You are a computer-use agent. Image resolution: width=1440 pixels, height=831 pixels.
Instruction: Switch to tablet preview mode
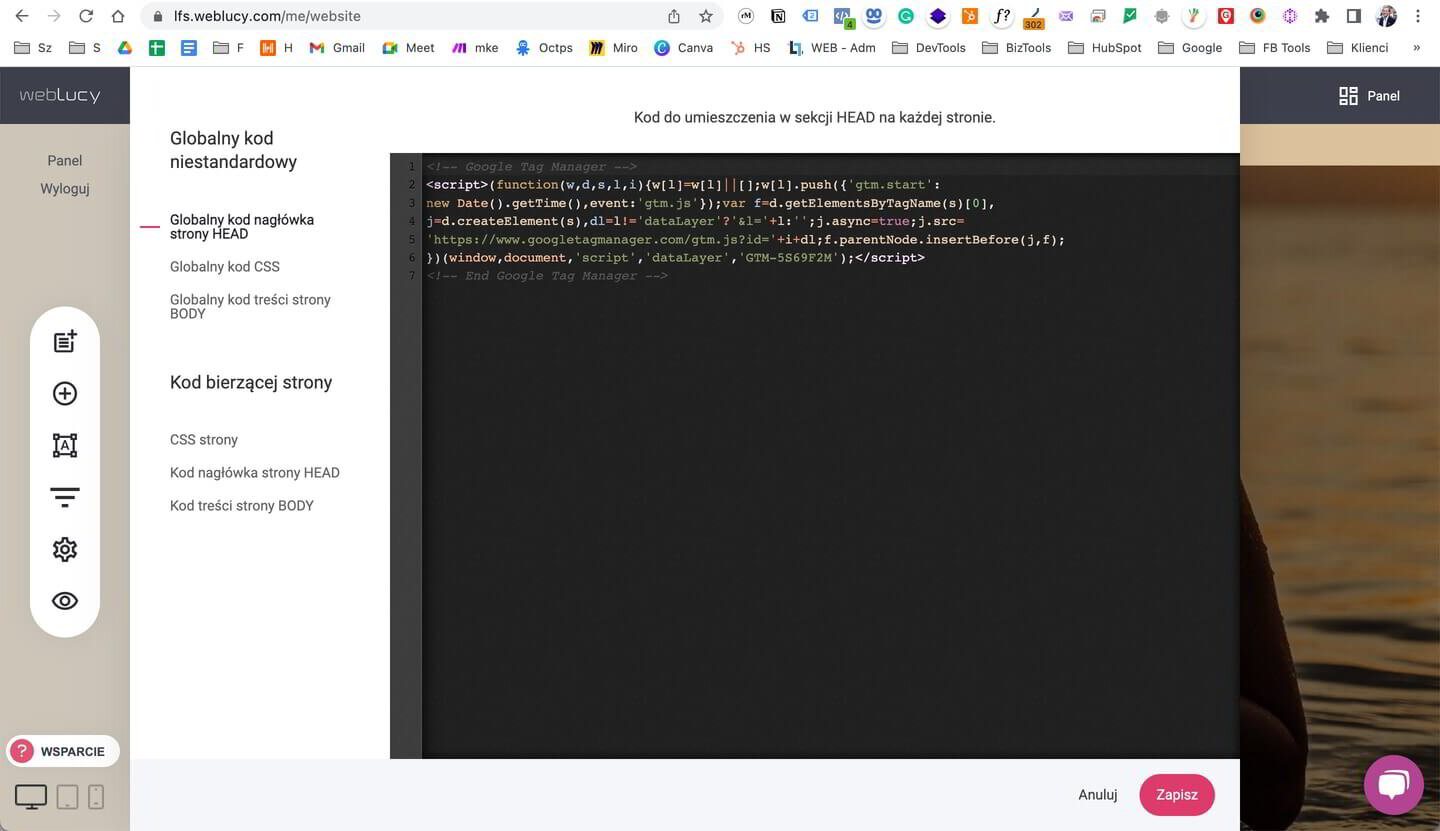(x=66, y=796)
